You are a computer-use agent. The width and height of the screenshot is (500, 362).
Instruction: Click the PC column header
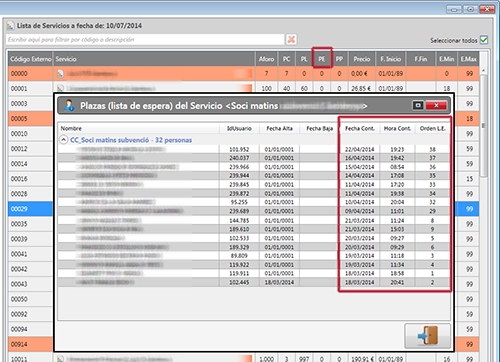[286, 59]
